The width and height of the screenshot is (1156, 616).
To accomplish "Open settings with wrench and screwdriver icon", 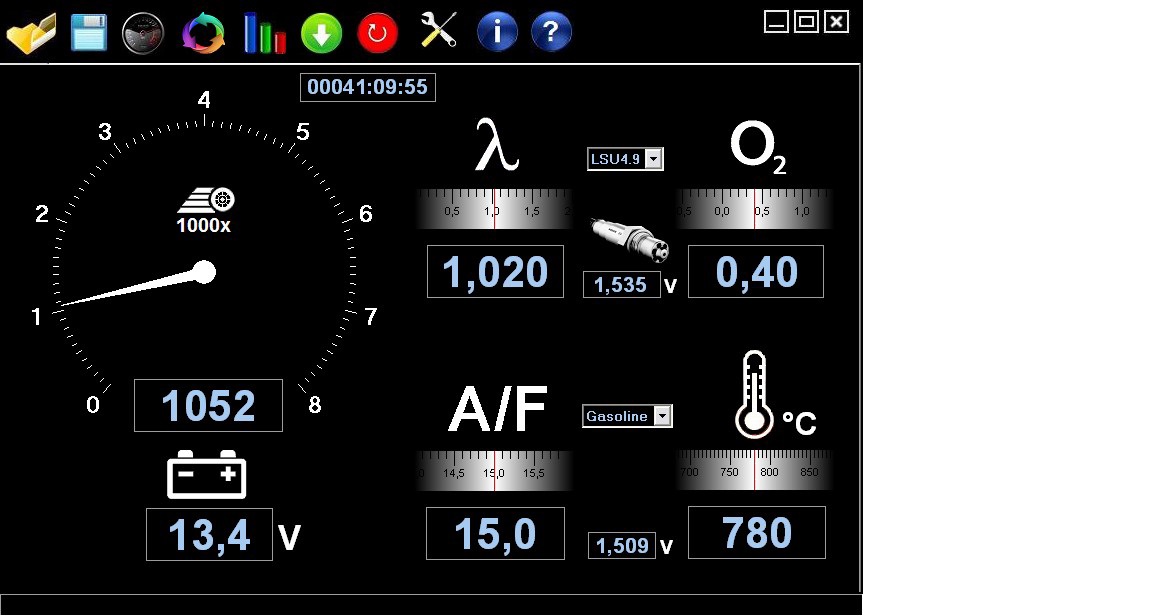I will click(x=438, y=31).
